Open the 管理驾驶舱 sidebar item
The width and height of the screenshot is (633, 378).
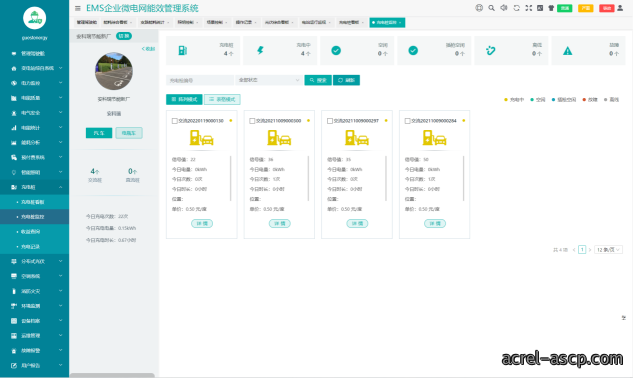point(34,53)
